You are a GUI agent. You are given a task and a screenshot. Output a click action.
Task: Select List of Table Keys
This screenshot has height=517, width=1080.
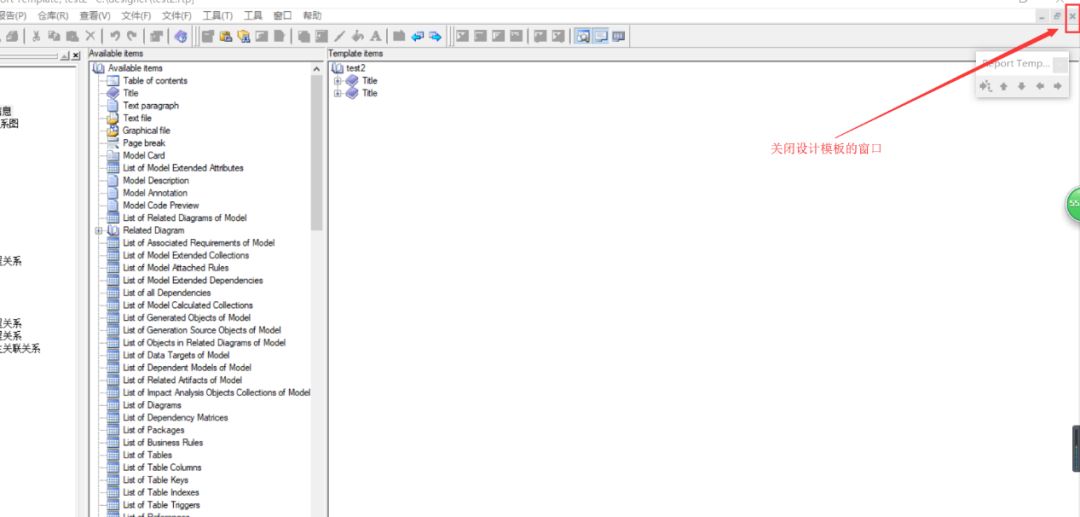pos(156,480)
